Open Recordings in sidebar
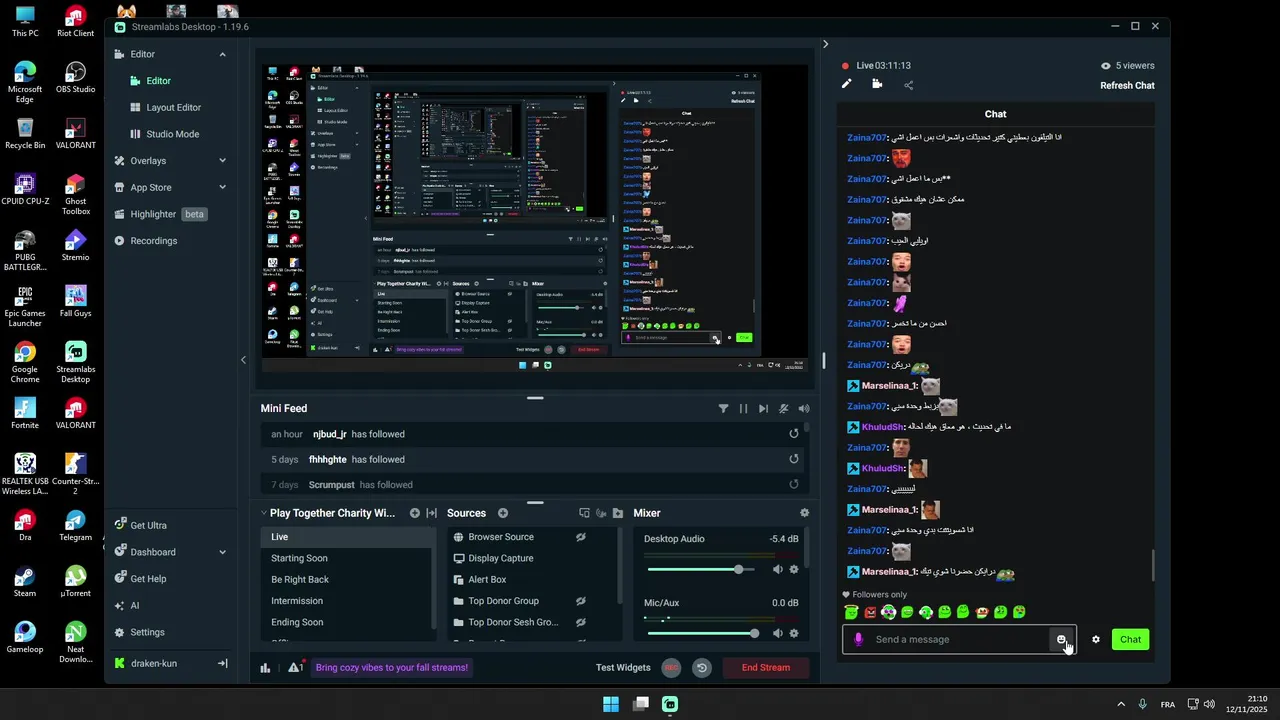The image size is (1280, 720). tap(153, 241)
